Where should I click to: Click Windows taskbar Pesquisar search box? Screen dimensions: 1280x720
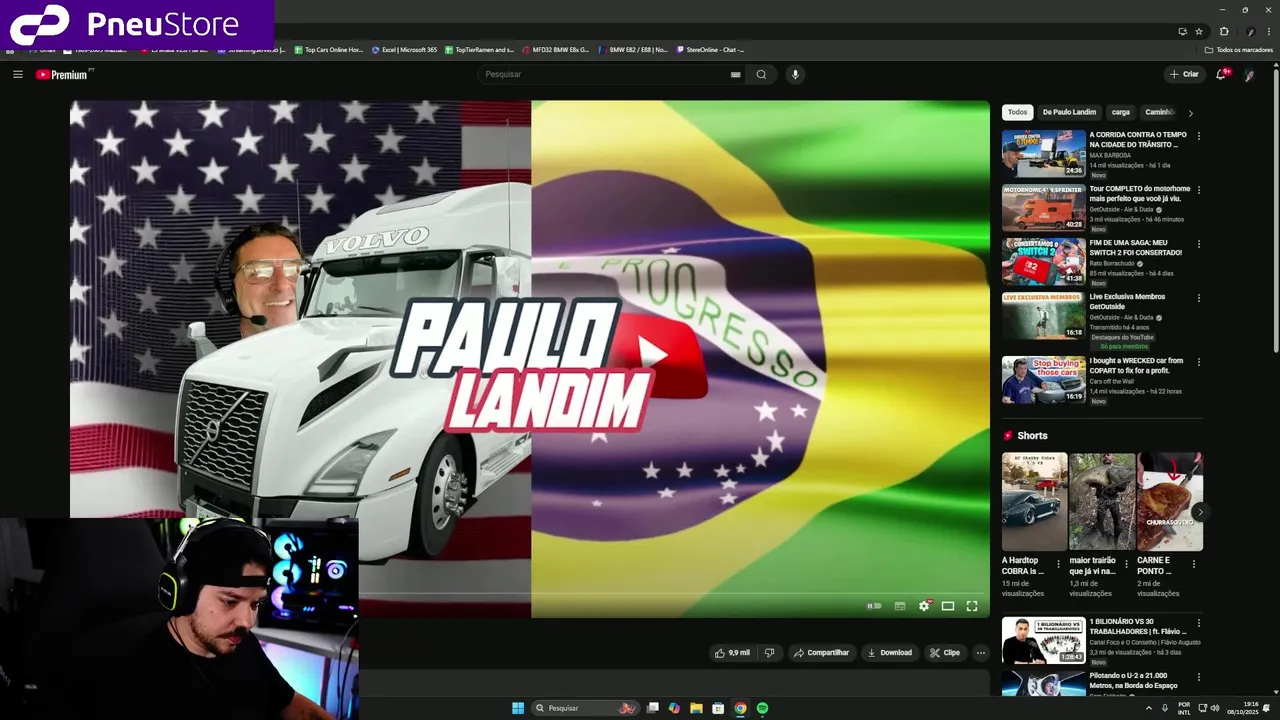click(586, 708)
